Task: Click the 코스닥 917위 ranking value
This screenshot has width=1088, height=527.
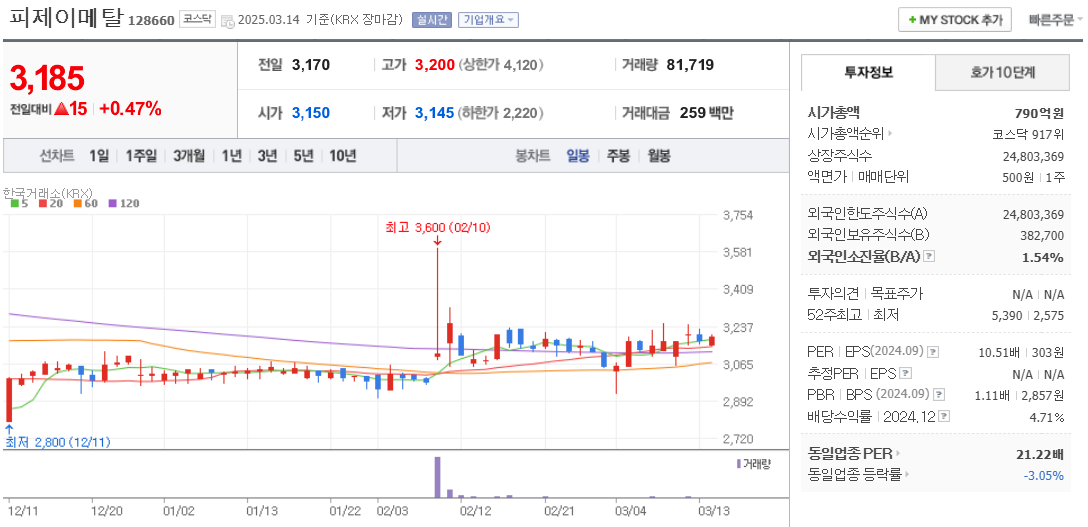Action: pyautogui.click(x=1028, y=135)
